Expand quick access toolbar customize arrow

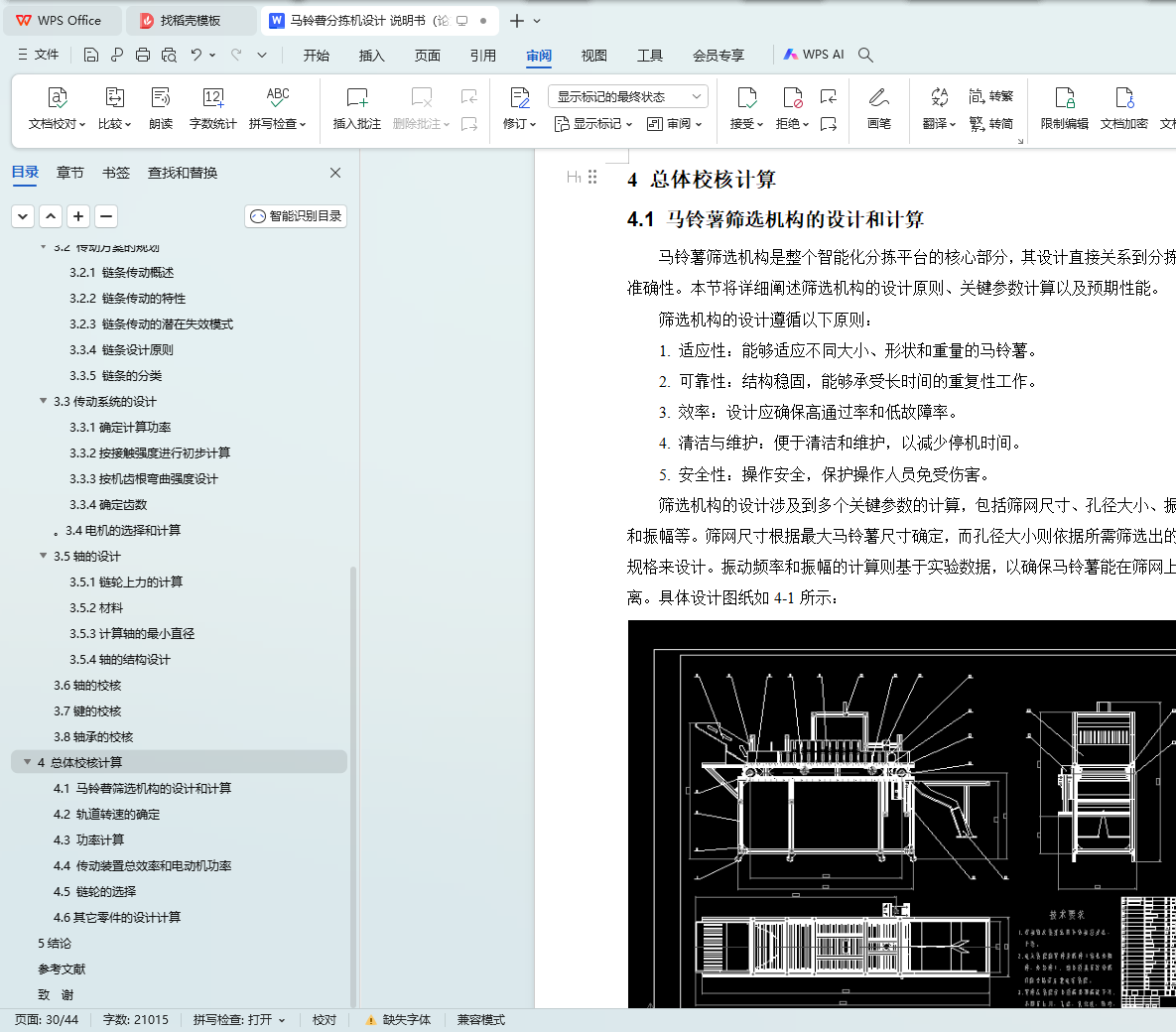pos(262,55)
